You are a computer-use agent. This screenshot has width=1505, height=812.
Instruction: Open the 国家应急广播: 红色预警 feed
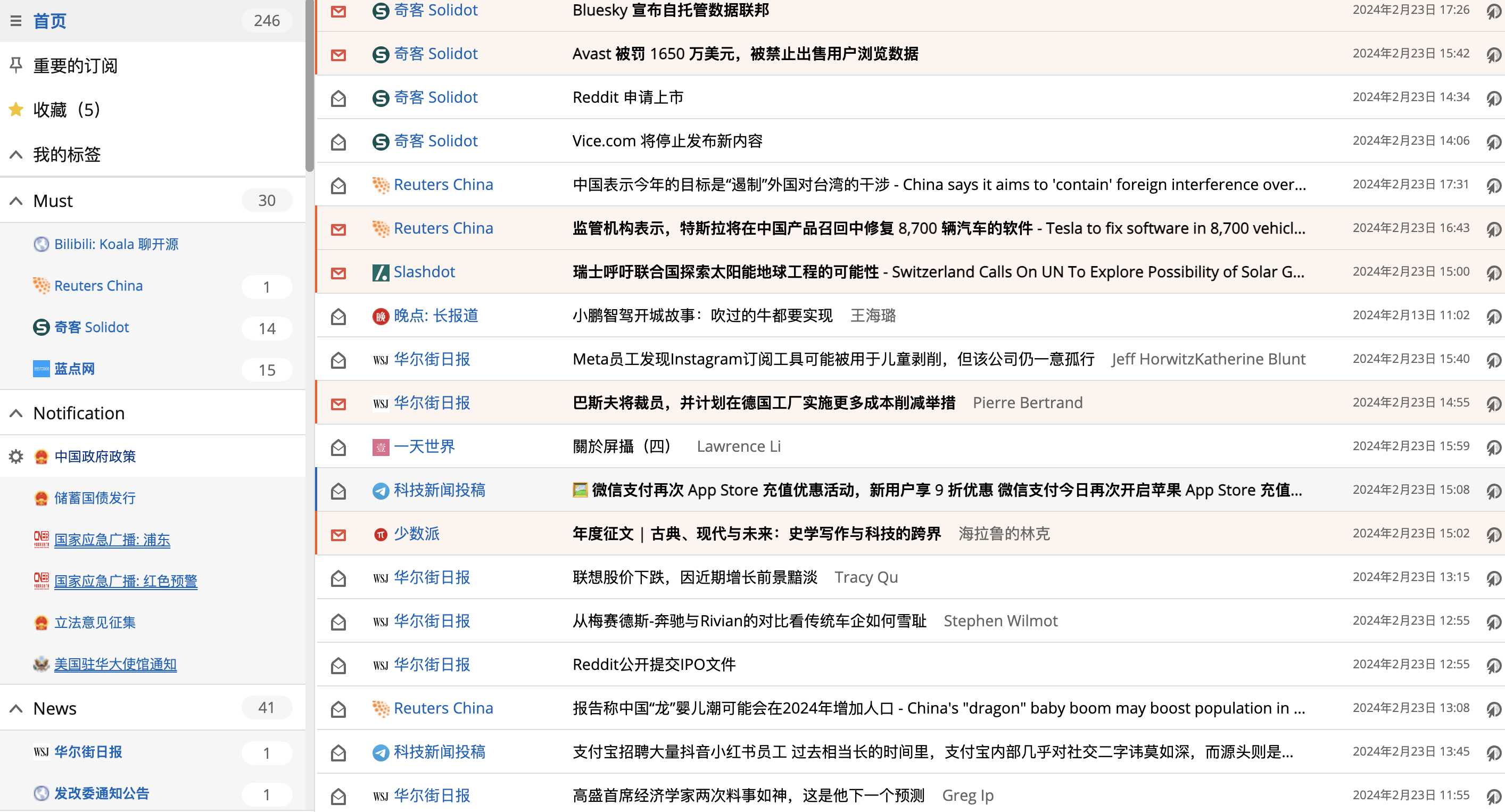[126, 581]
